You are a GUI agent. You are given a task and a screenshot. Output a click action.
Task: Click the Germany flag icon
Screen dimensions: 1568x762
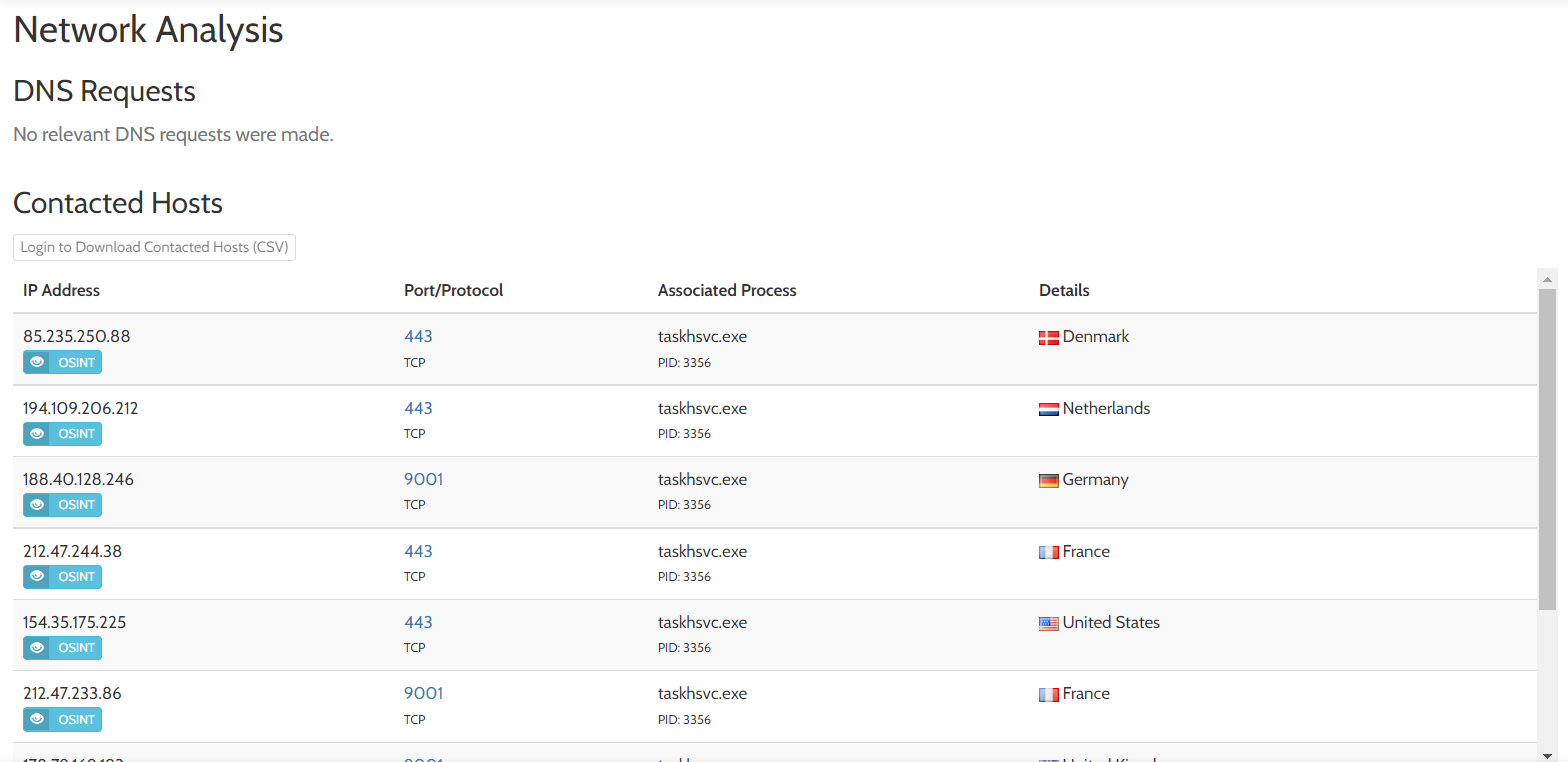click(1048, 481)
